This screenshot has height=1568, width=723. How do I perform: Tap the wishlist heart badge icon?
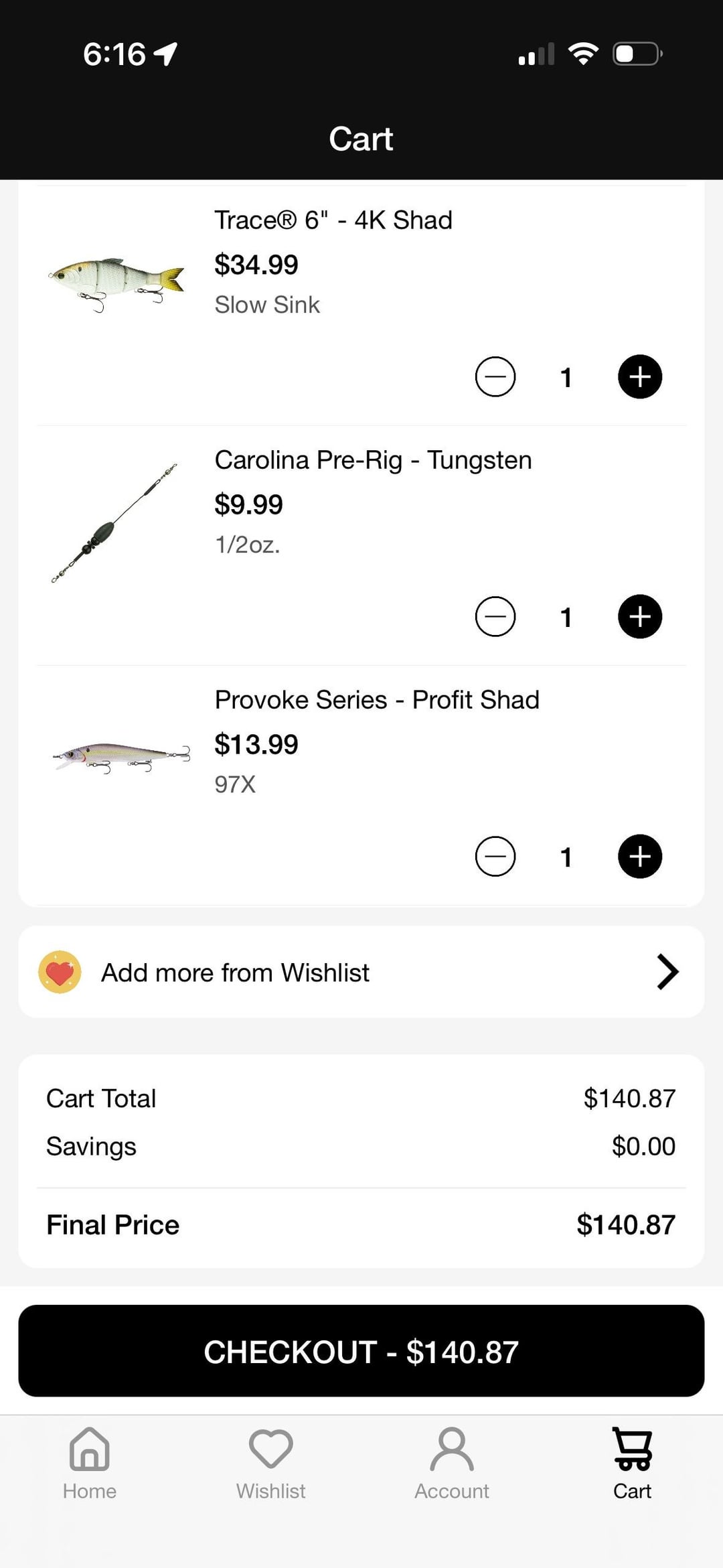coord(60,972)
